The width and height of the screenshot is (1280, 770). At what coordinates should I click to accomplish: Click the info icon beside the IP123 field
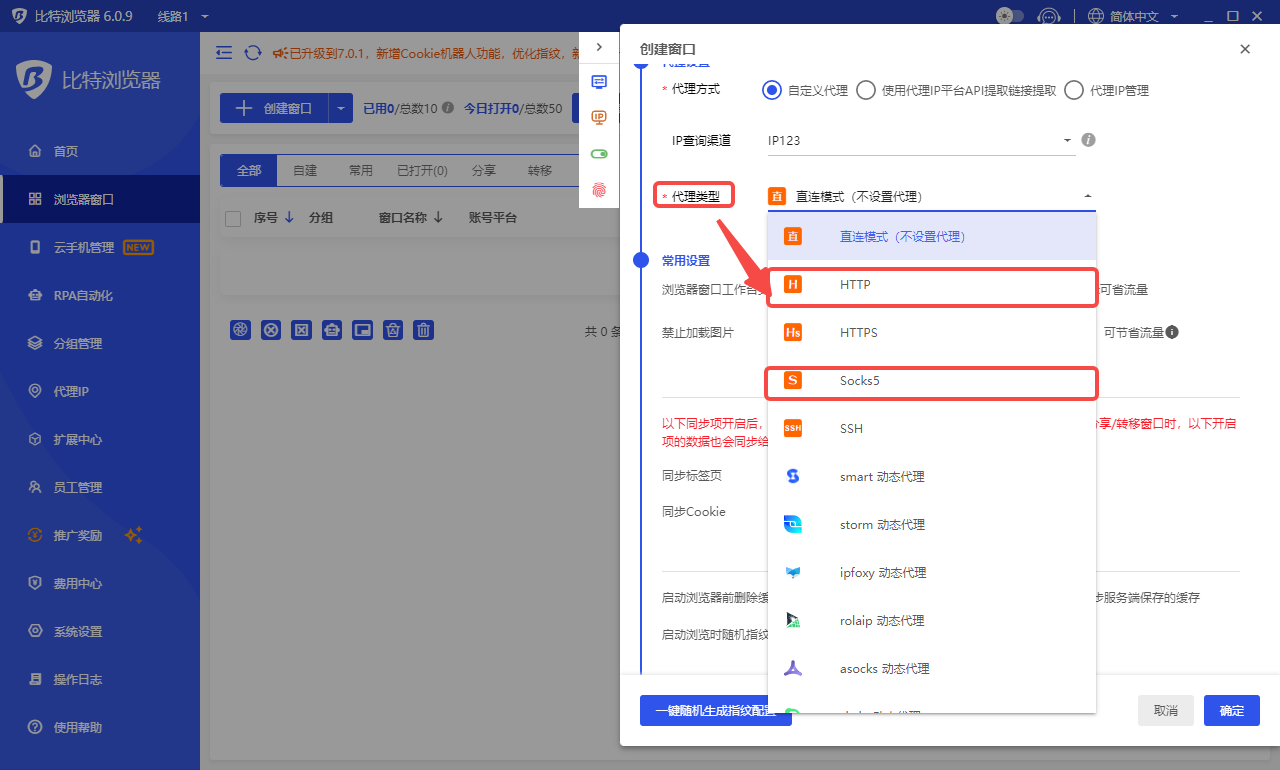tap(1089, 140)
